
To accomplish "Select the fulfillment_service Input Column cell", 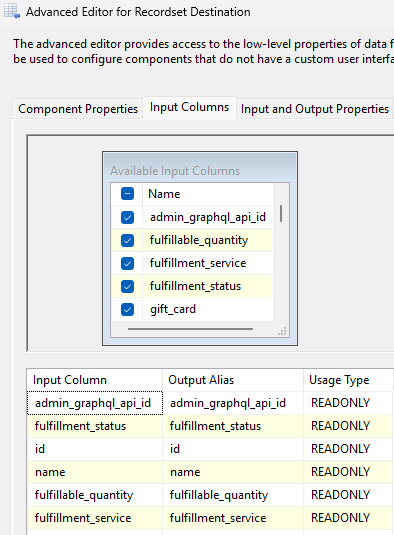I will (x=95, y=518).
